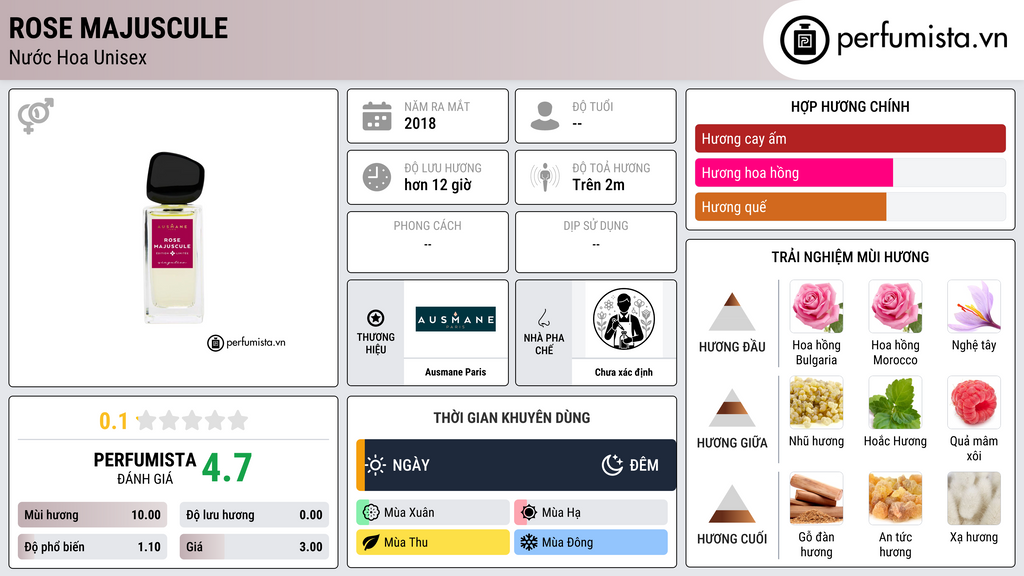Click the Đêm label in day bar

(644, 465)
